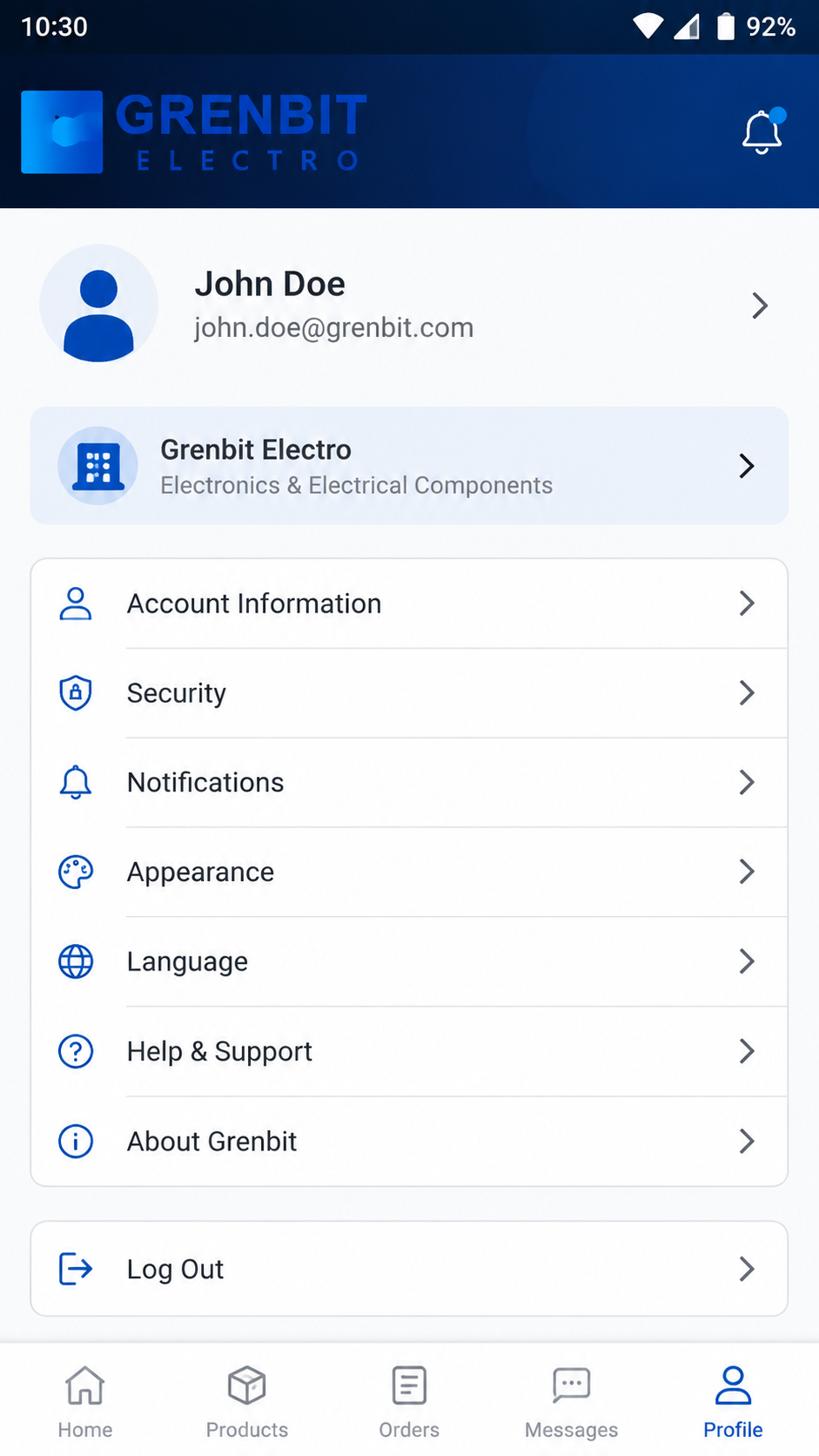Tap the John Doe profile avatar
The image size is (819, 1456).
(x=98, y=304)
